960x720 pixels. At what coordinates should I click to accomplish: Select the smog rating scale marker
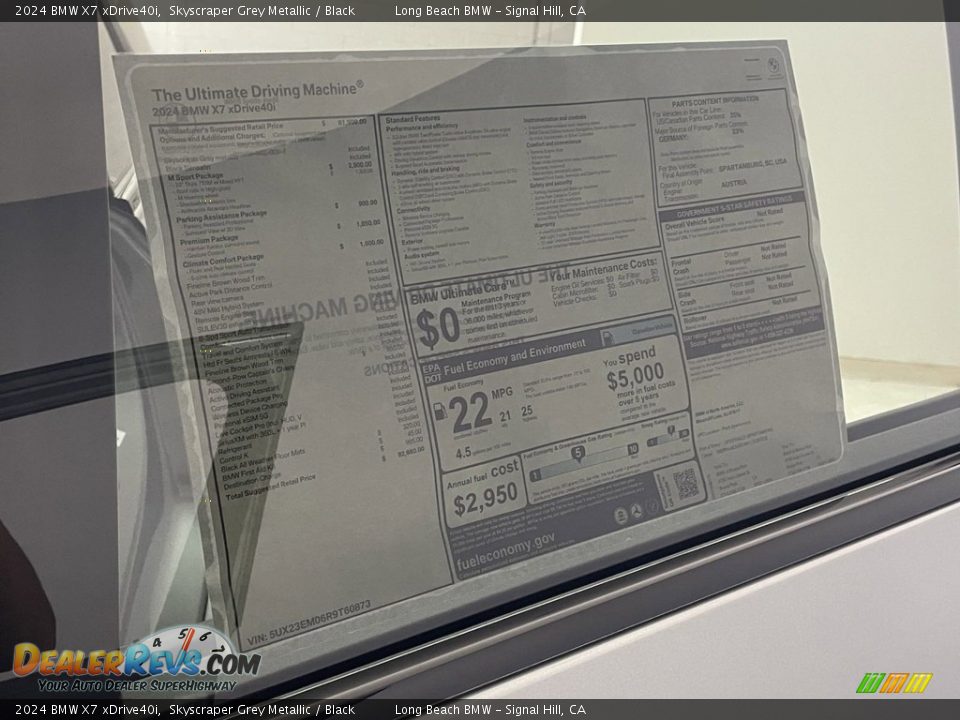671,432
